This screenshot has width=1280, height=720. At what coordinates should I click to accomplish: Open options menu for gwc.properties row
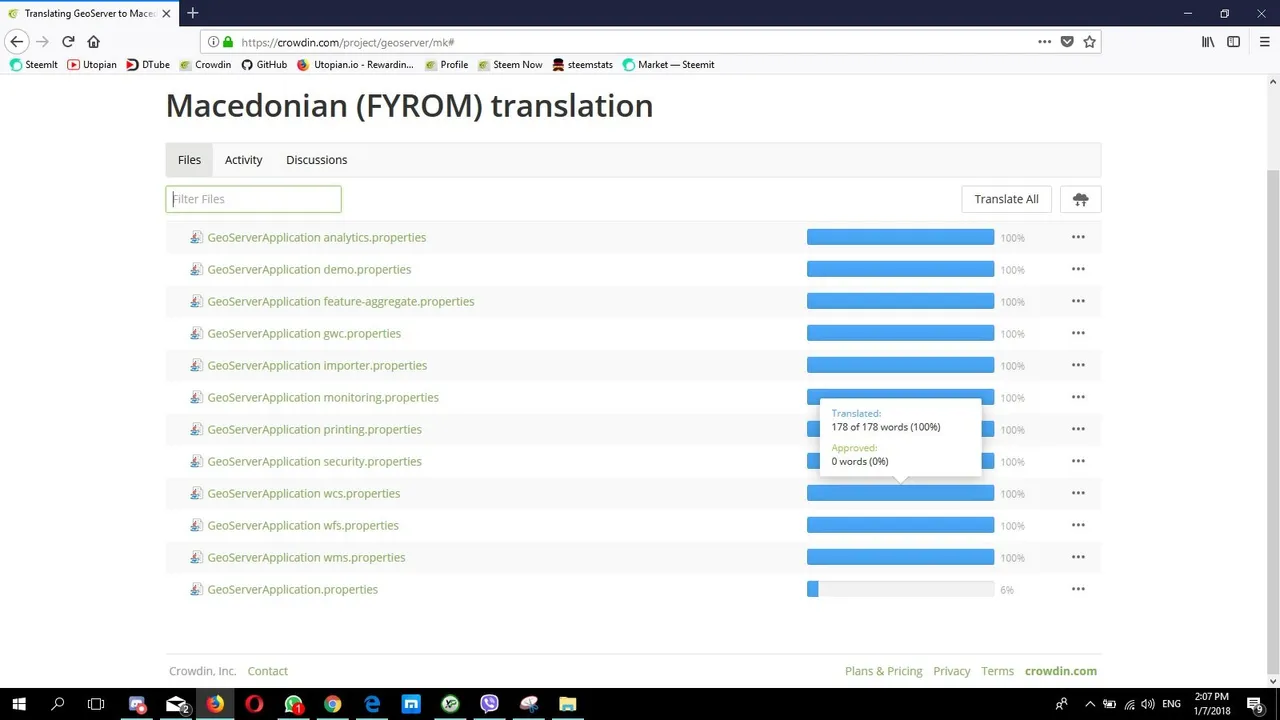tap(1078, 333)
